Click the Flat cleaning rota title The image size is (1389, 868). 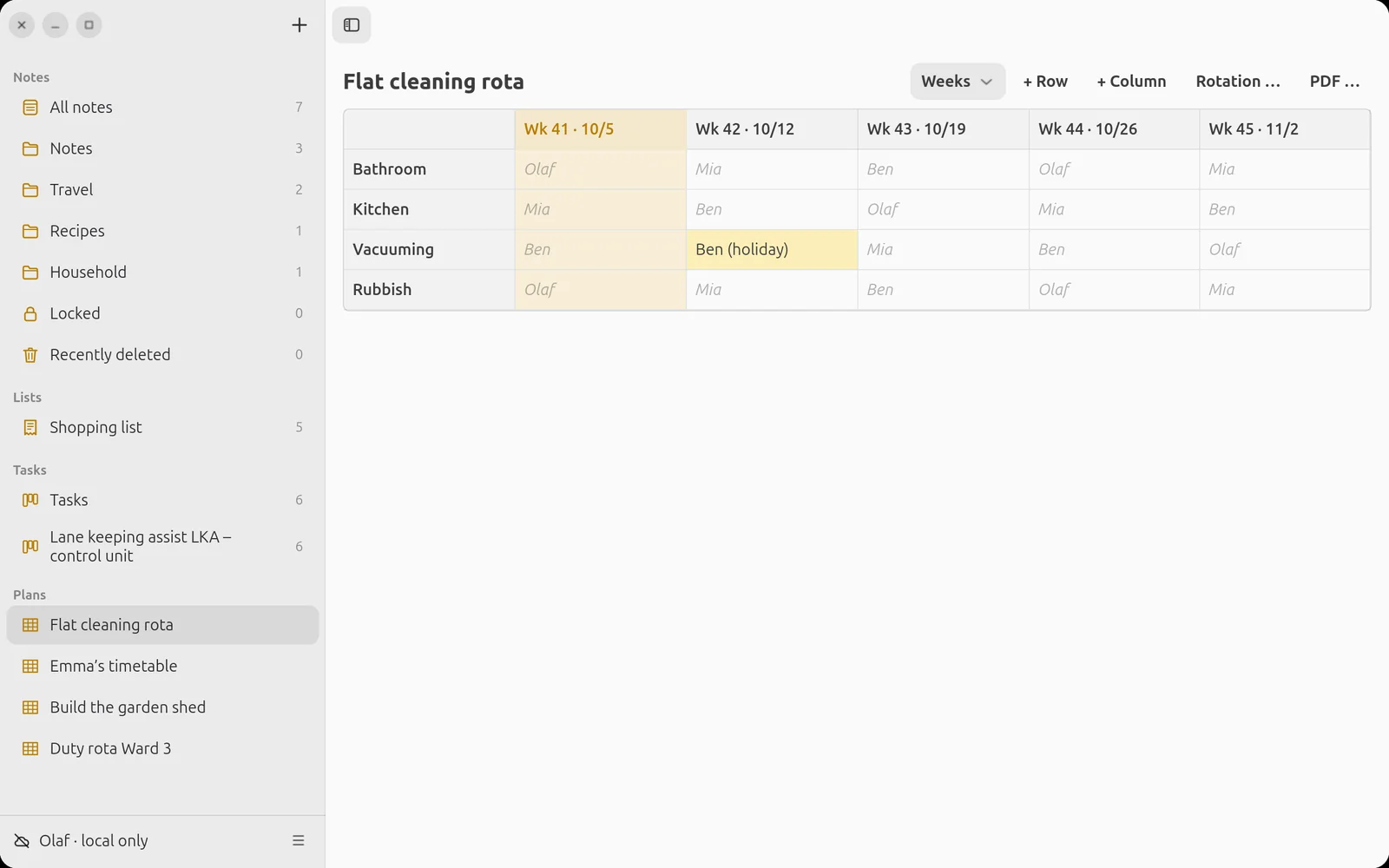click(x=433, y=82)
